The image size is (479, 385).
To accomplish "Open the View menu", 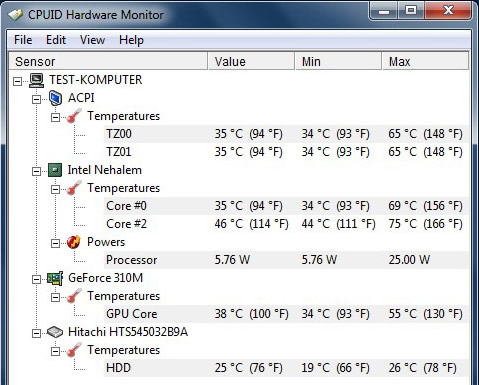I will [x=92, y=40].
